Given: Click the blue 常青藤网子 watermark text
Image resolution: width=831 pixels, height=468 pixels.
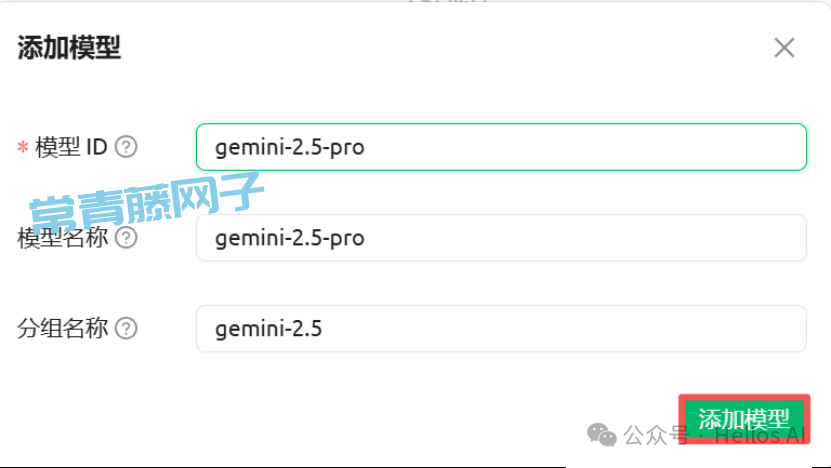Looking at the screenshot, I should pyautogui.click(x=146, y=203).
